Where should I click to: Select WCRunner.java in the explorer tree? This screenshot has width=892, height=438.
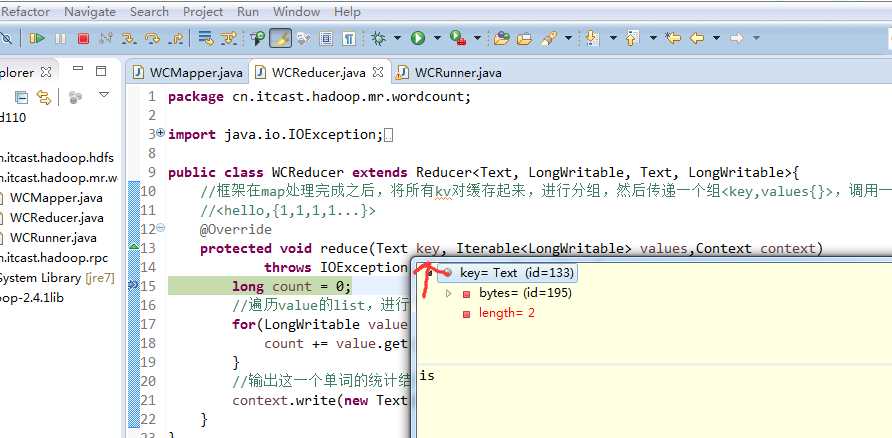click(53, 238)
